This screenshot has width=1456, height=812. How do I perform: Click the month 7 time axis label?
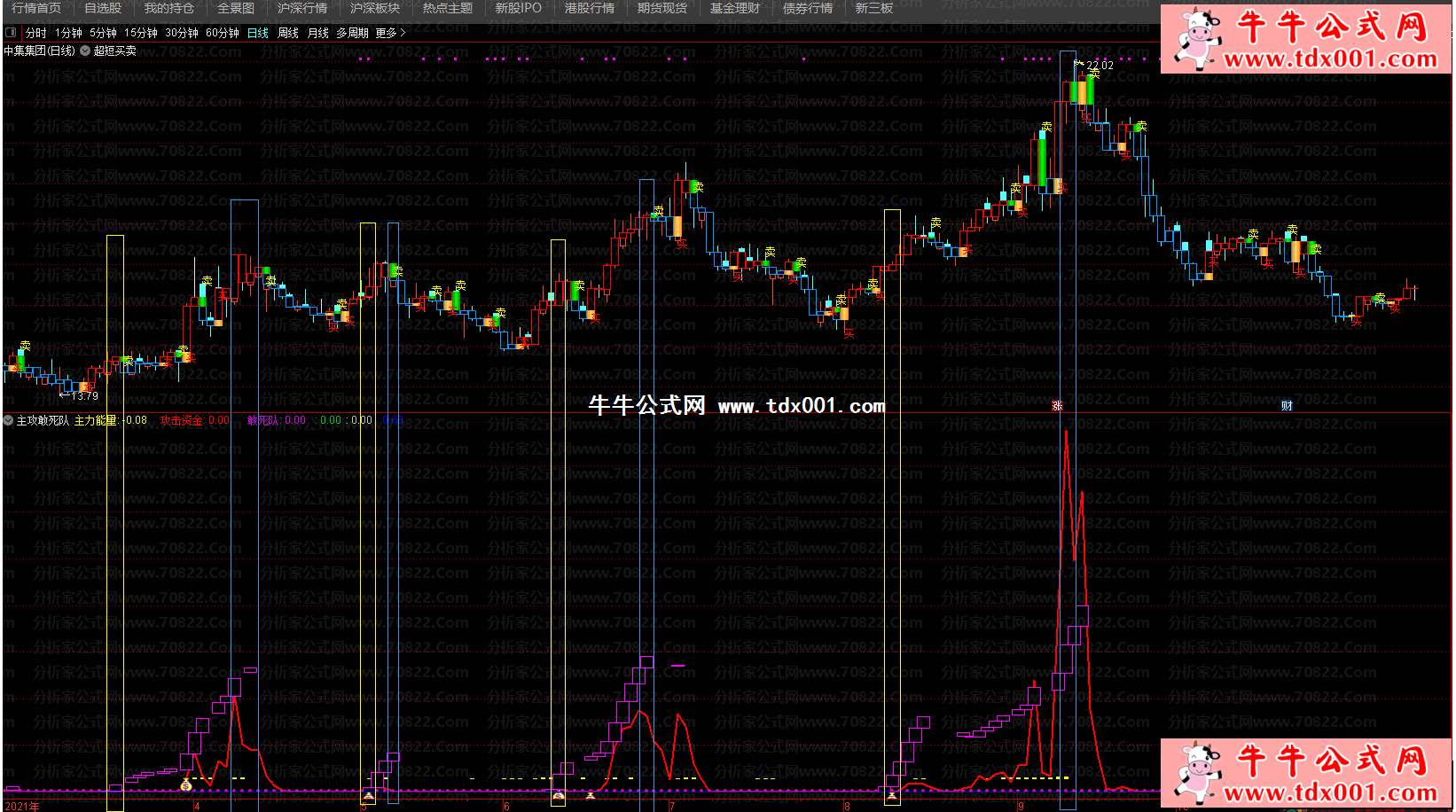click(x=672, y=806)
